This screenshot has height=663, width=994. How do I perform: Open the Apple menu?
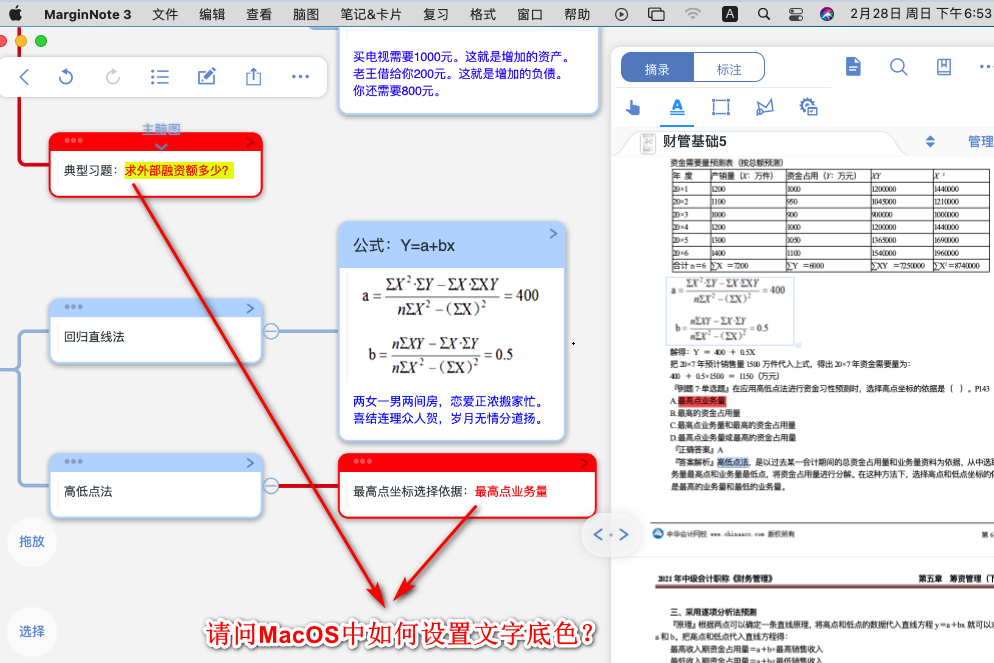pyautogui.click(x=15, y=13)
